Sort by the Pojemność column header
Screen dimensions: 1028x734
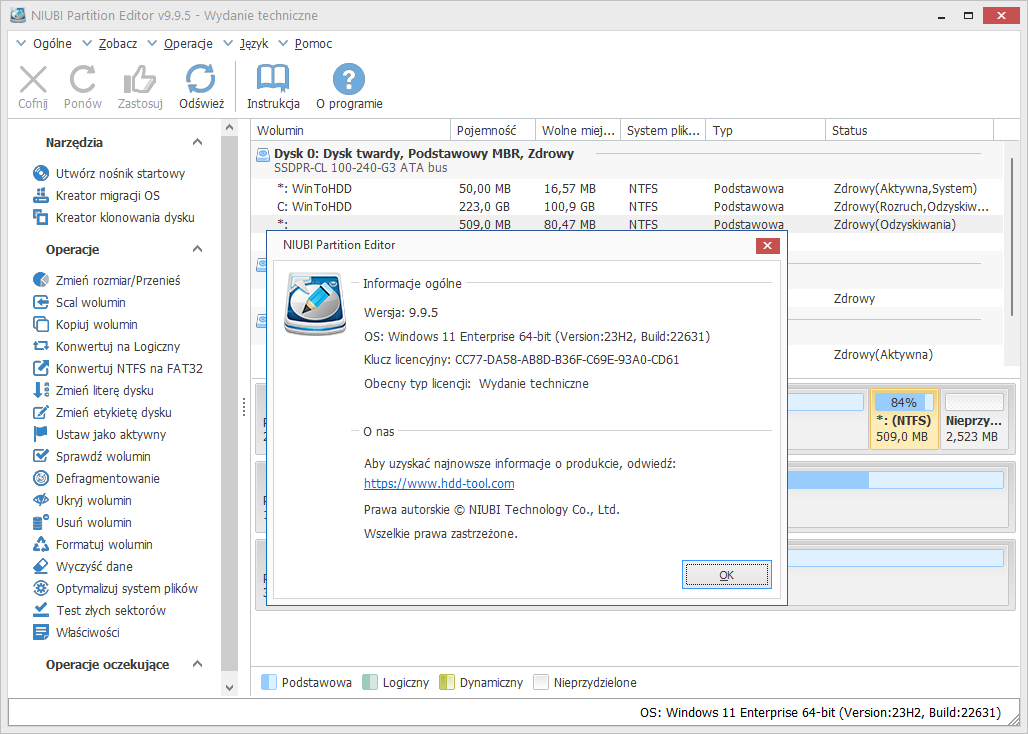click(494, 130)
